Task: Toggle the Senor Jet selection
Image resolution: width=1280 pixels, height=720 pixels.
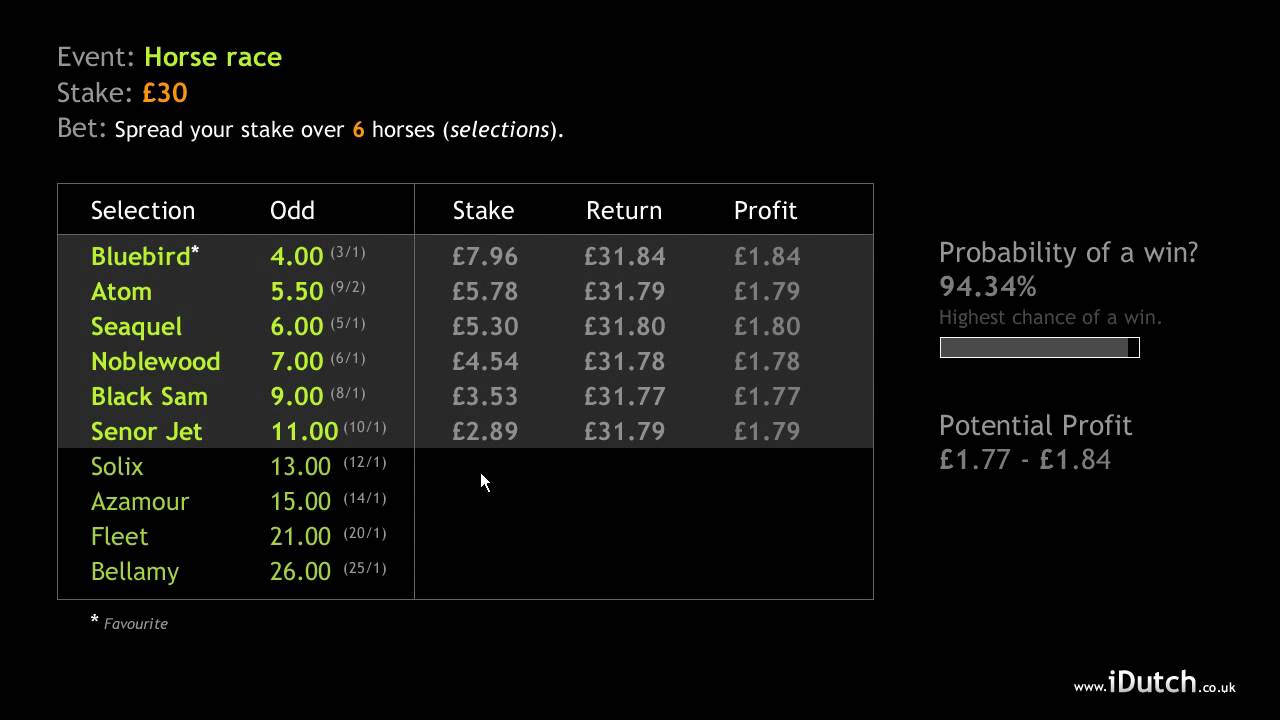Action: pos(146,431)
